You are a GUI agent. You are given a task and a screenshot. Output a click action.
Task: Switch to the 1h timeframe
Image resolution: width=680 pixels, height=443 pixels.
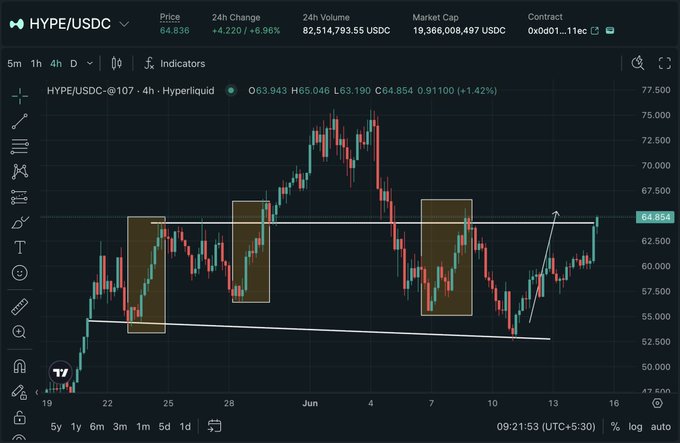click(36, 64)
